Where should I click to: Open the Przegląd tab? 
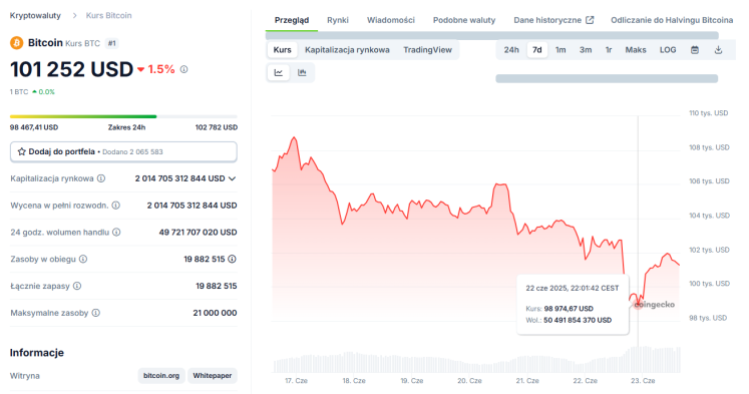point(292,20)
